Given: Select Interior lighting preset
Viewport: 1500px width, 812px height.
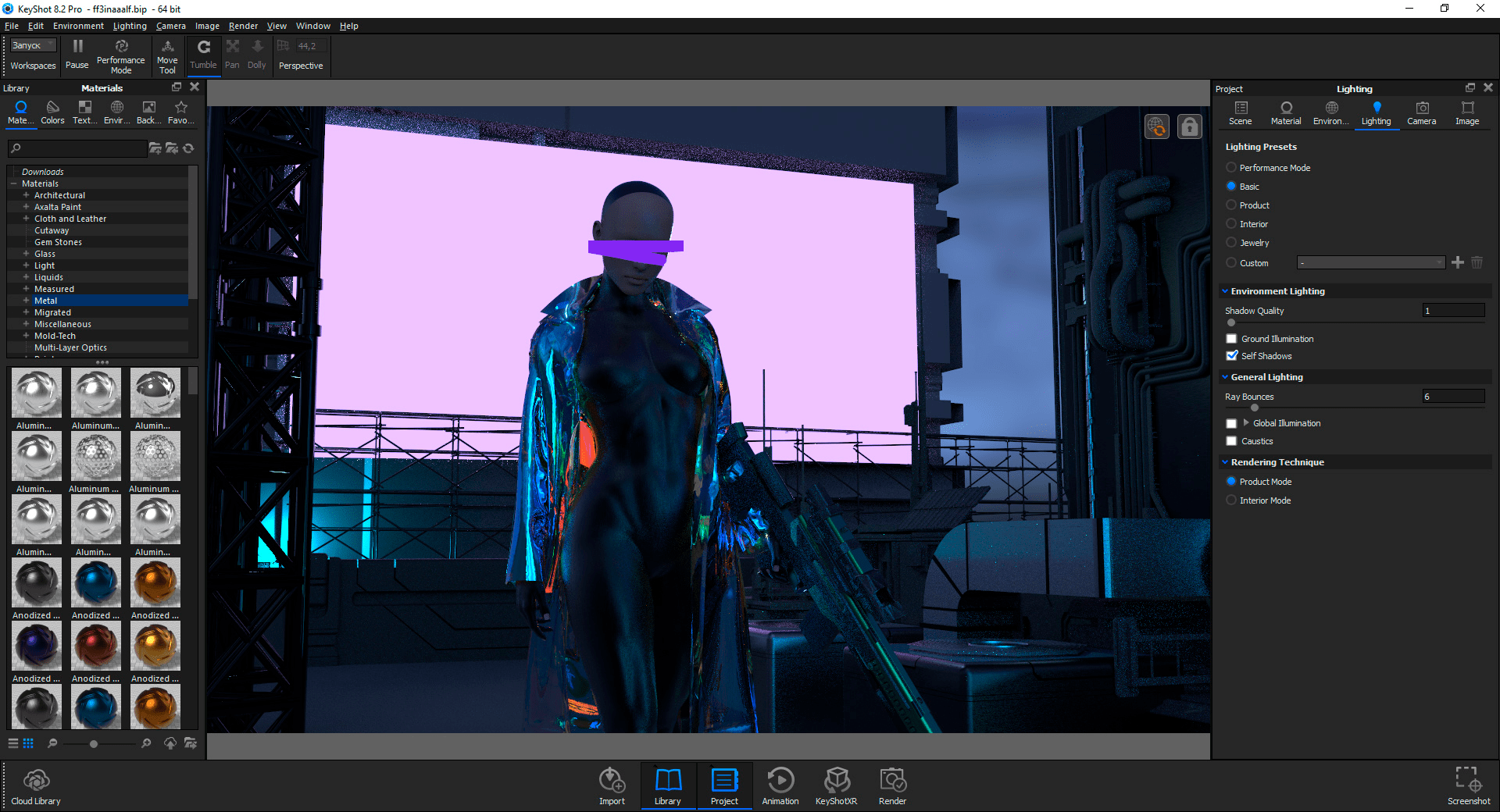Looking at the screenshot, I should (1231, 224).
